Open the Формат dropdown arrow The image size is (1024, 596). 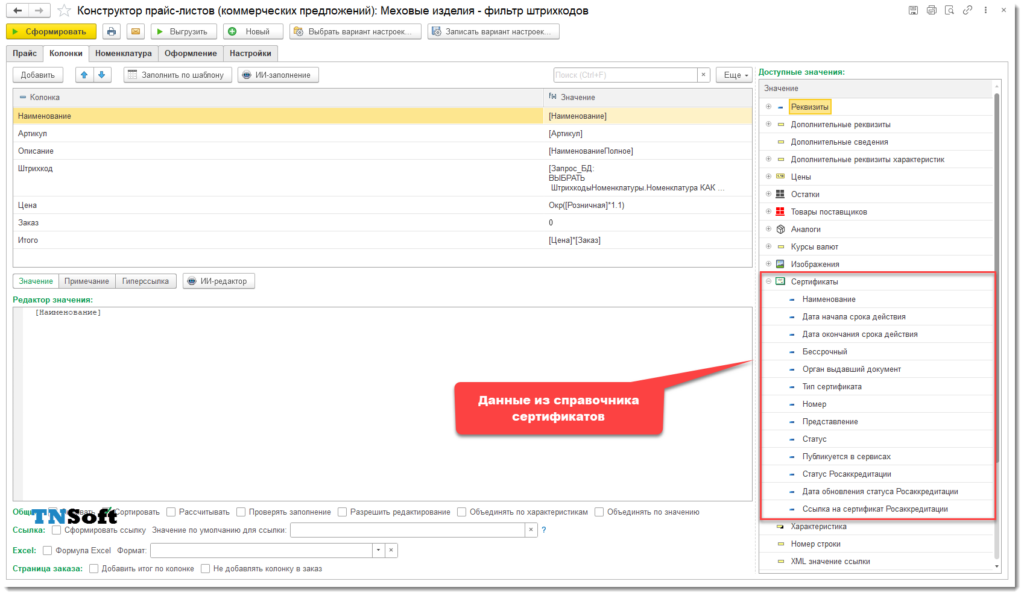(378, 550)
